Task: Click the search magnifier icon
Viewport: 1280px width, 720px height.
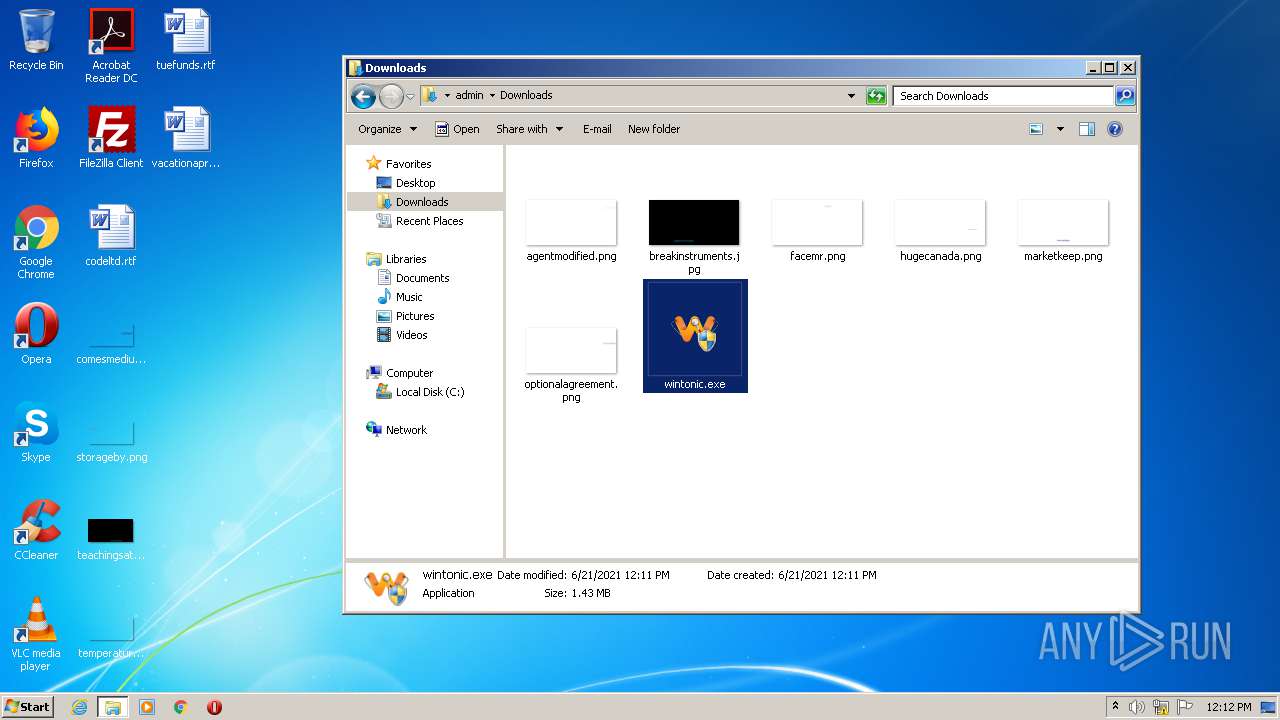Action: click(1125, 96)
